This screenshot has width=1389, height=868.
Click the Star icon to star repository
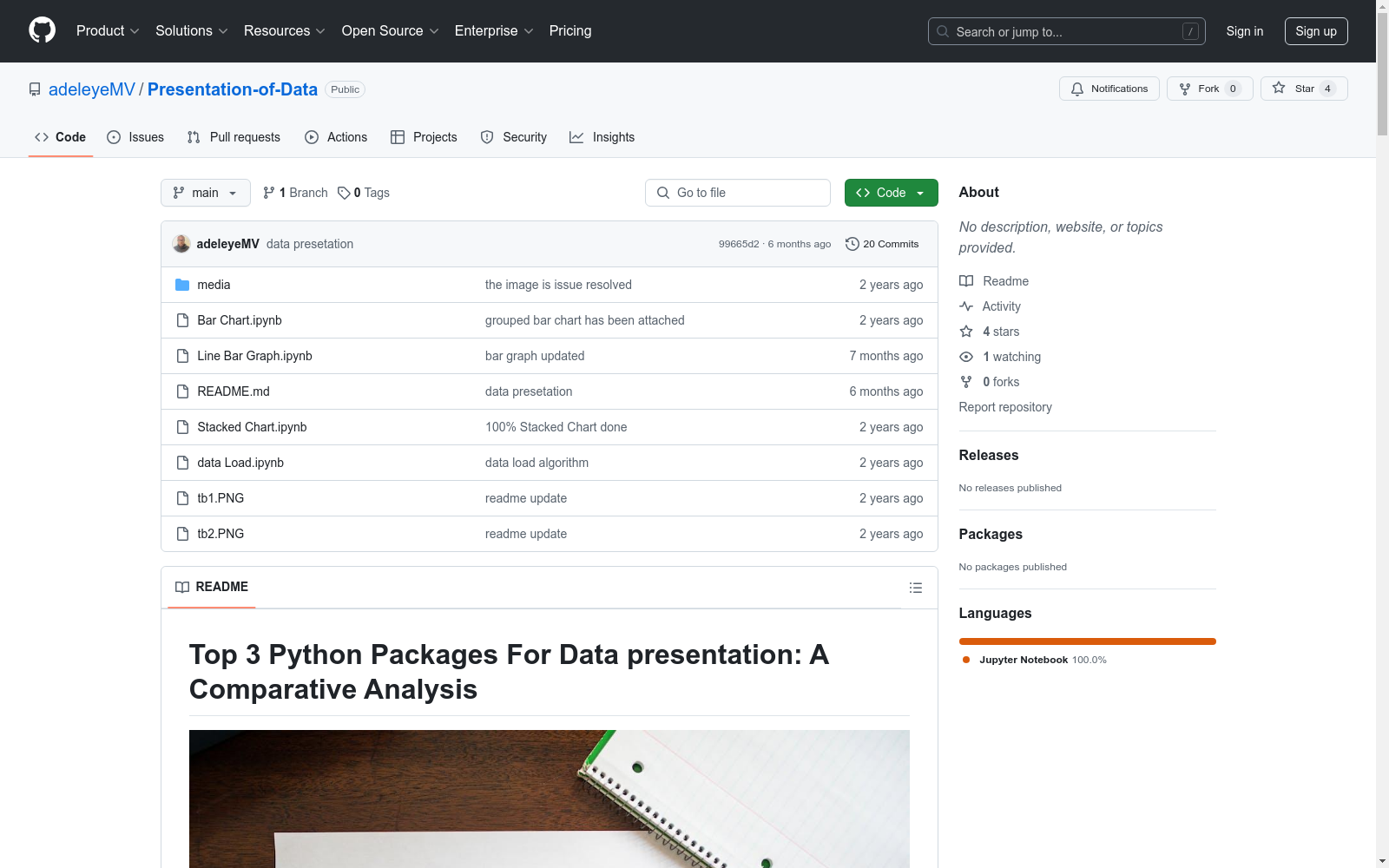point(1279,88)
